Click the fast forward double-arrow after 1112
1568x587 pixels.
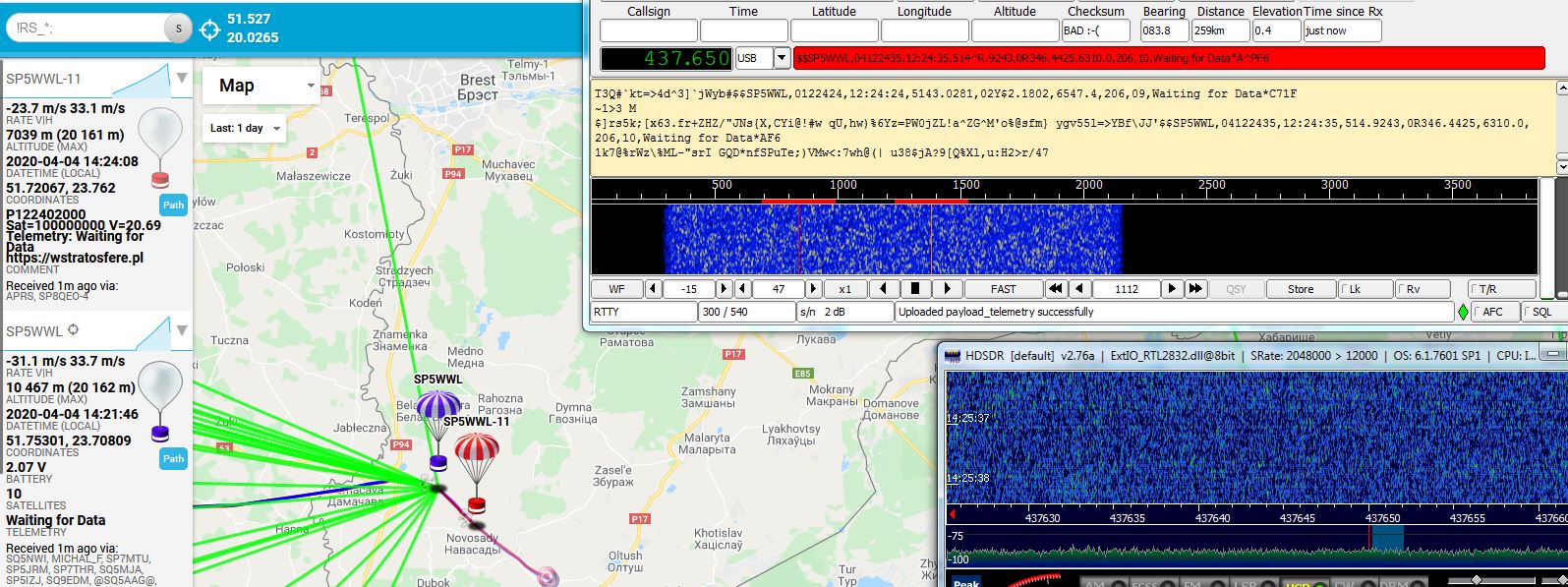click(1195, 289)
